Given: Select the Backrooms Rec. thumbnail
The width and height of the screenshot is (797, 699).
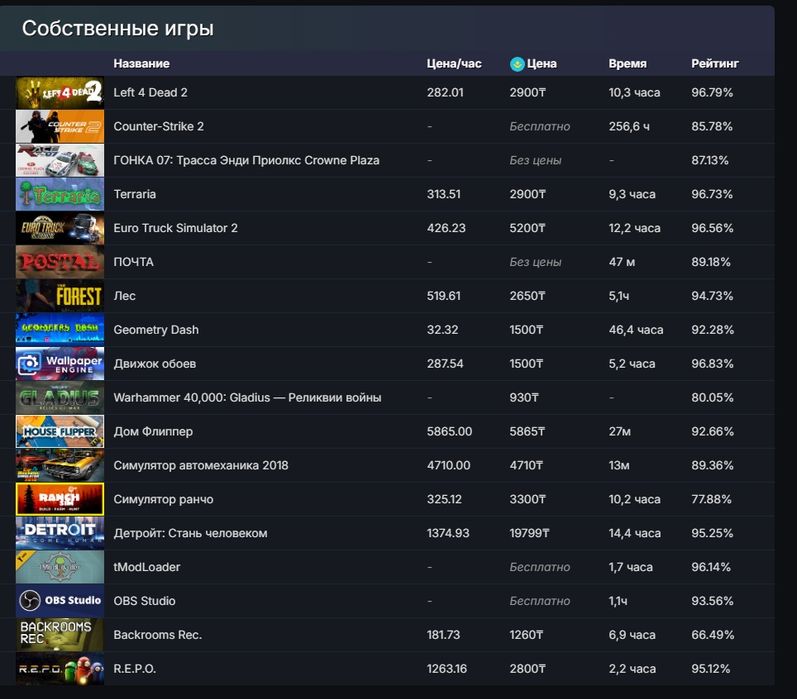Looking at the screenshot, I should (60, 635).
